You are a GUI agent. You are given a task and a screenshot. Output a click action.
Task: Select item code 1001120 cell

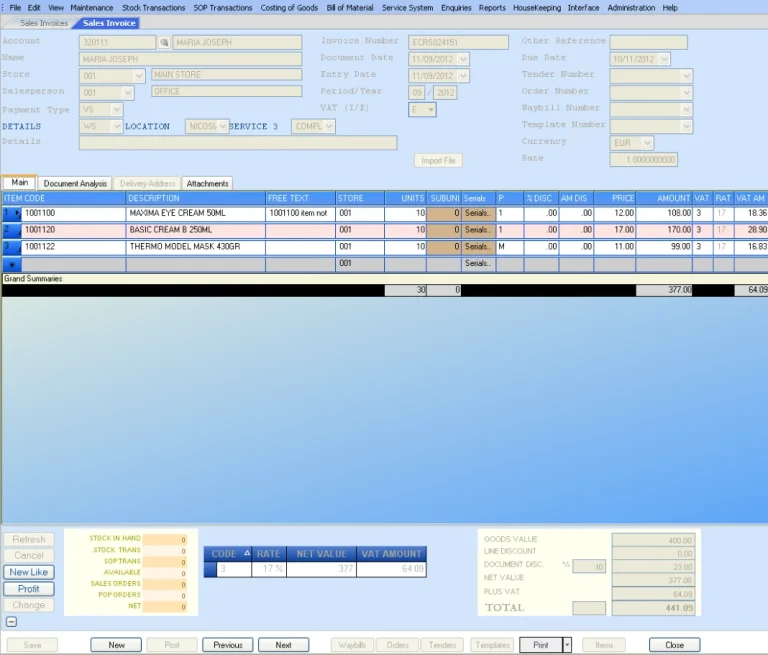tap(73, 230)
